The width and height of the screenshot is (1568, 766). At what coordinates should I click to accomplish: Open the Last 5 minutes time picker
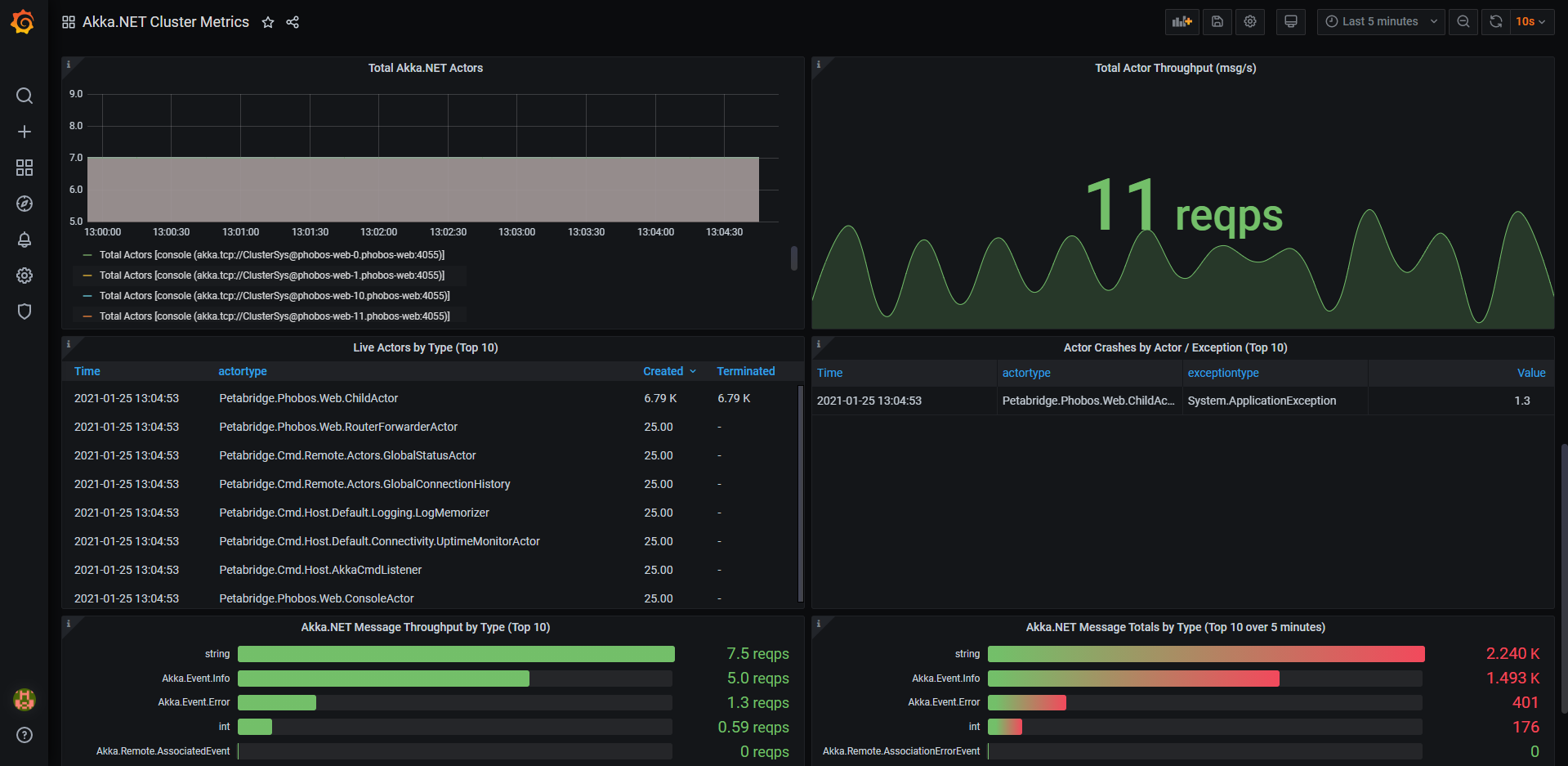1381,22
